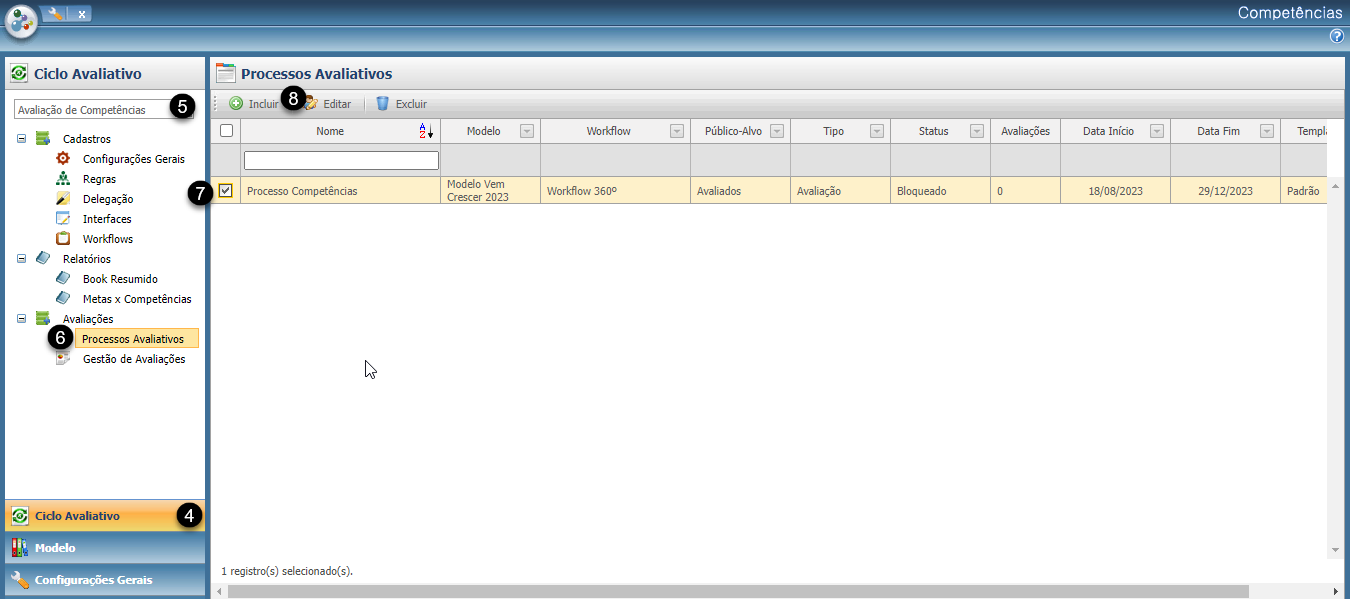
Task: Click the Excluir trash button
Action: 401,103
